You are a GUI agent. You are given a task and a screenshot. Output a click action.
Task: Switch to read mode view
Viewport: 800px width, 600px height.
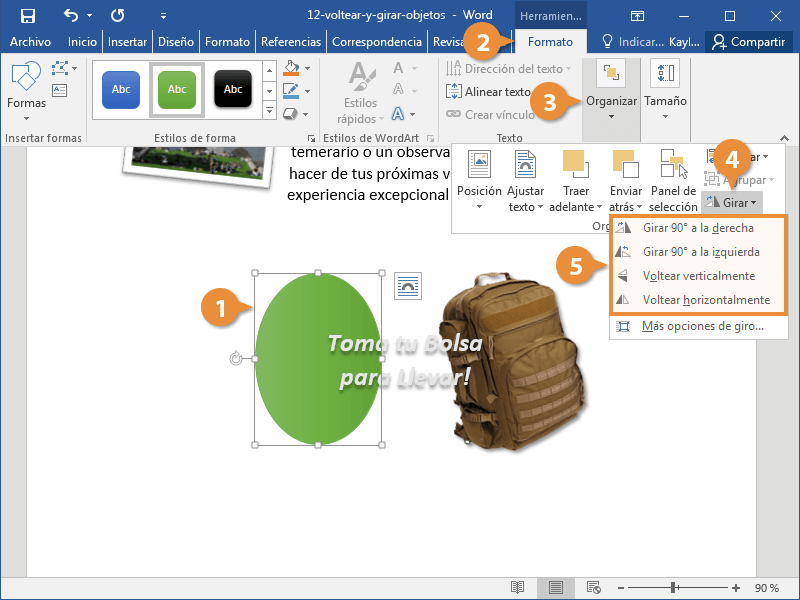(518, 587)
